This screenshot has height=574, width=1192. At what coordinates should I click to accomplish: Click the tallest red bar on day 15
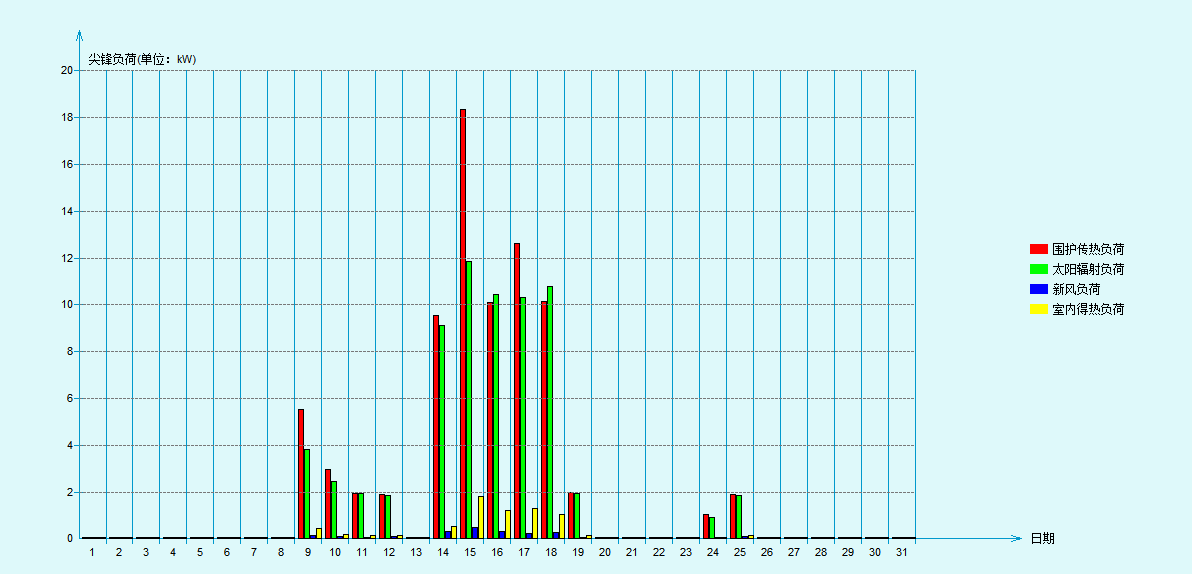pyautogui.click(x=463, y=320)
